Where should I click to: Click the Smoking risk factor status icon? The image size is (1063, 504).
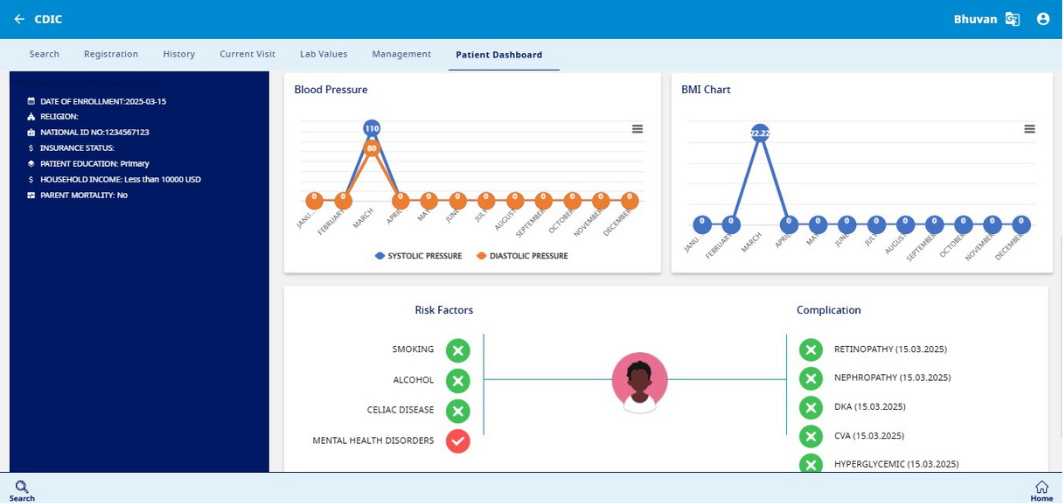[458, 350]
